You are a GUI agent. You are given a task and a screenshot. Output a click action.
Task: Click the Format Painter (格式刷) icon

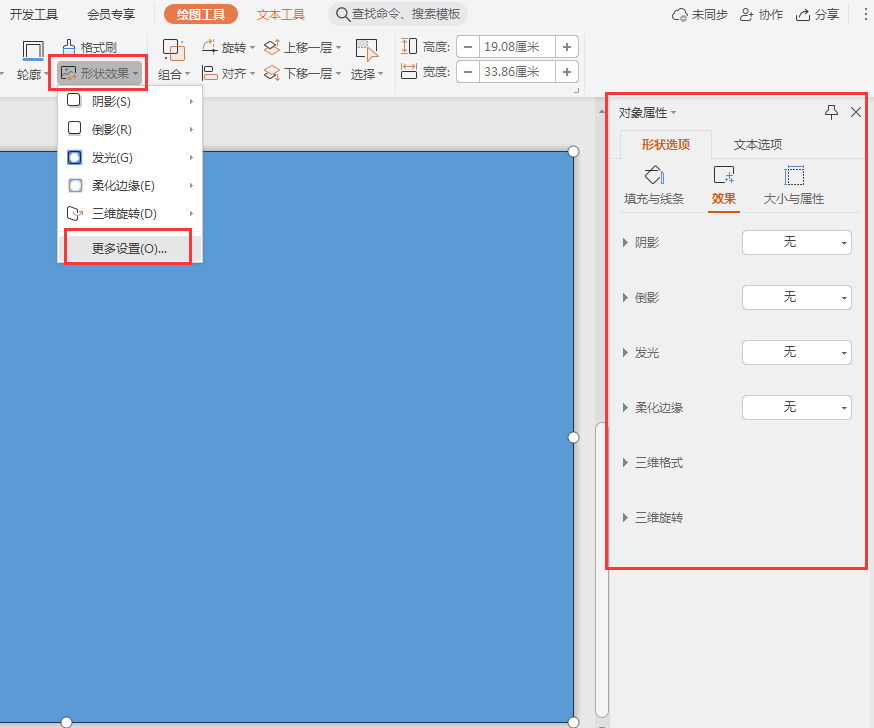click(69, 47)
